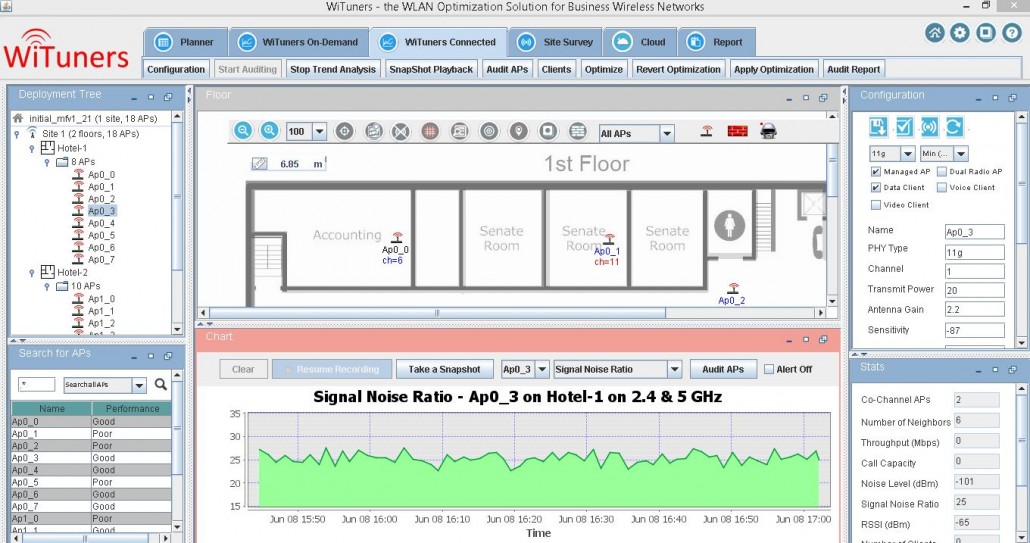This screenshot has height=543, width=1030.
Task: Open the Signal Noise Ratio metric dropdown
Action: tap(675, 369)
